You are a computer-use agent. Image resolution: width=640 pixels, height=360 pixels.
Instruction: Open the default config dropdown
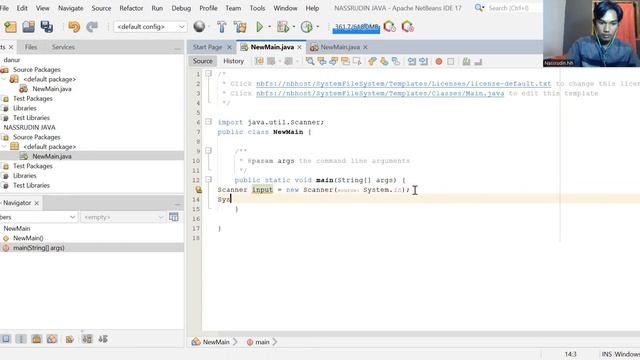pos(149,27)
